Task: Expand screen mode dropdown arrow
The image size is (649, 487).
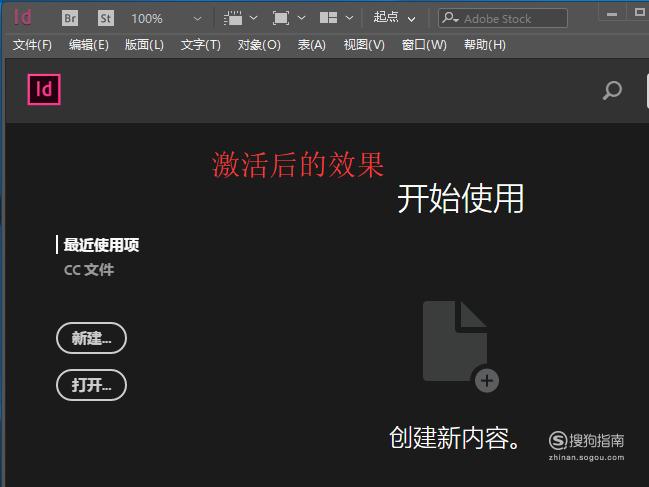Action: [301, 18]
